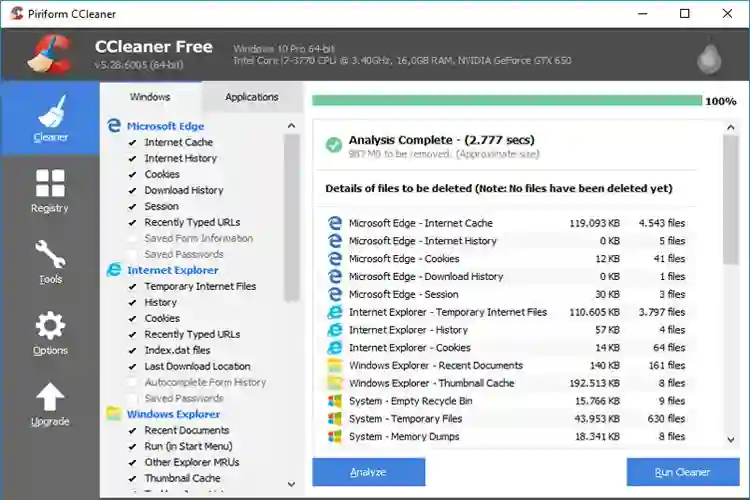Maximize the Piriform CCleaner window

coord(685,13)
